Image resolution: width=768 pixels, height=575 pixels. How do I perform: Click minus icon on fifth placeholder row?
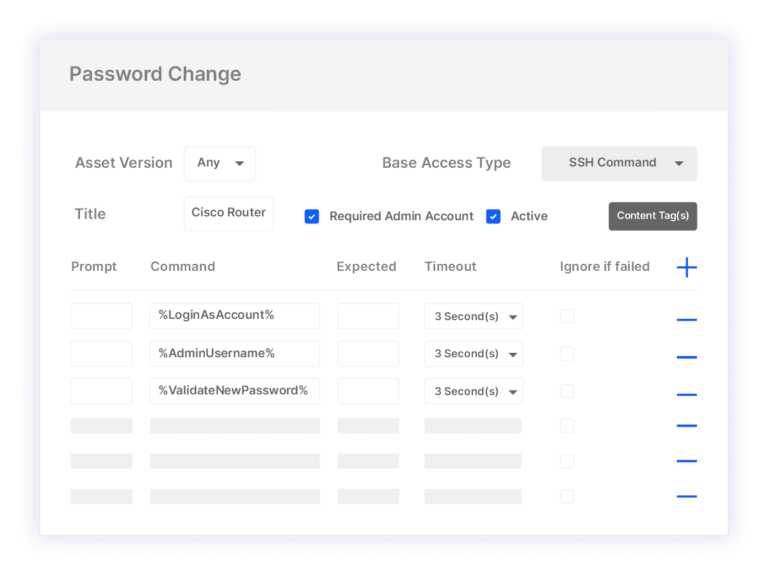tap(687, 461)
